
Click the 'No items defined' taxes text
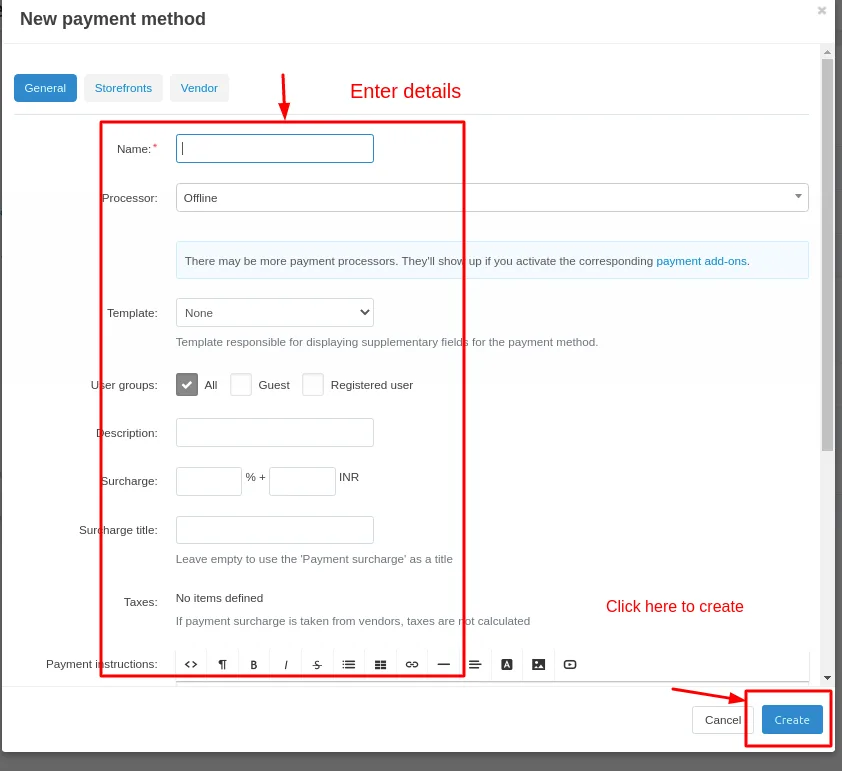(x=220, y=598)
